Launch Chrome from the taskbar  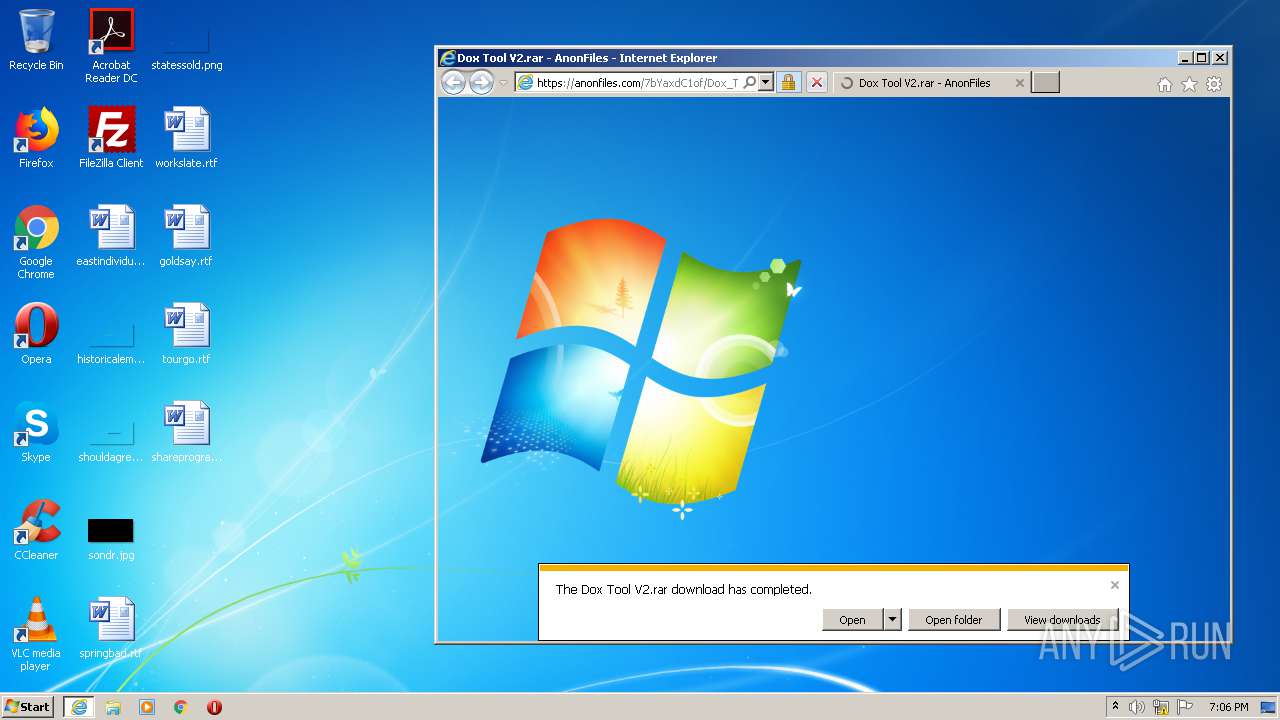coord(181,707)
